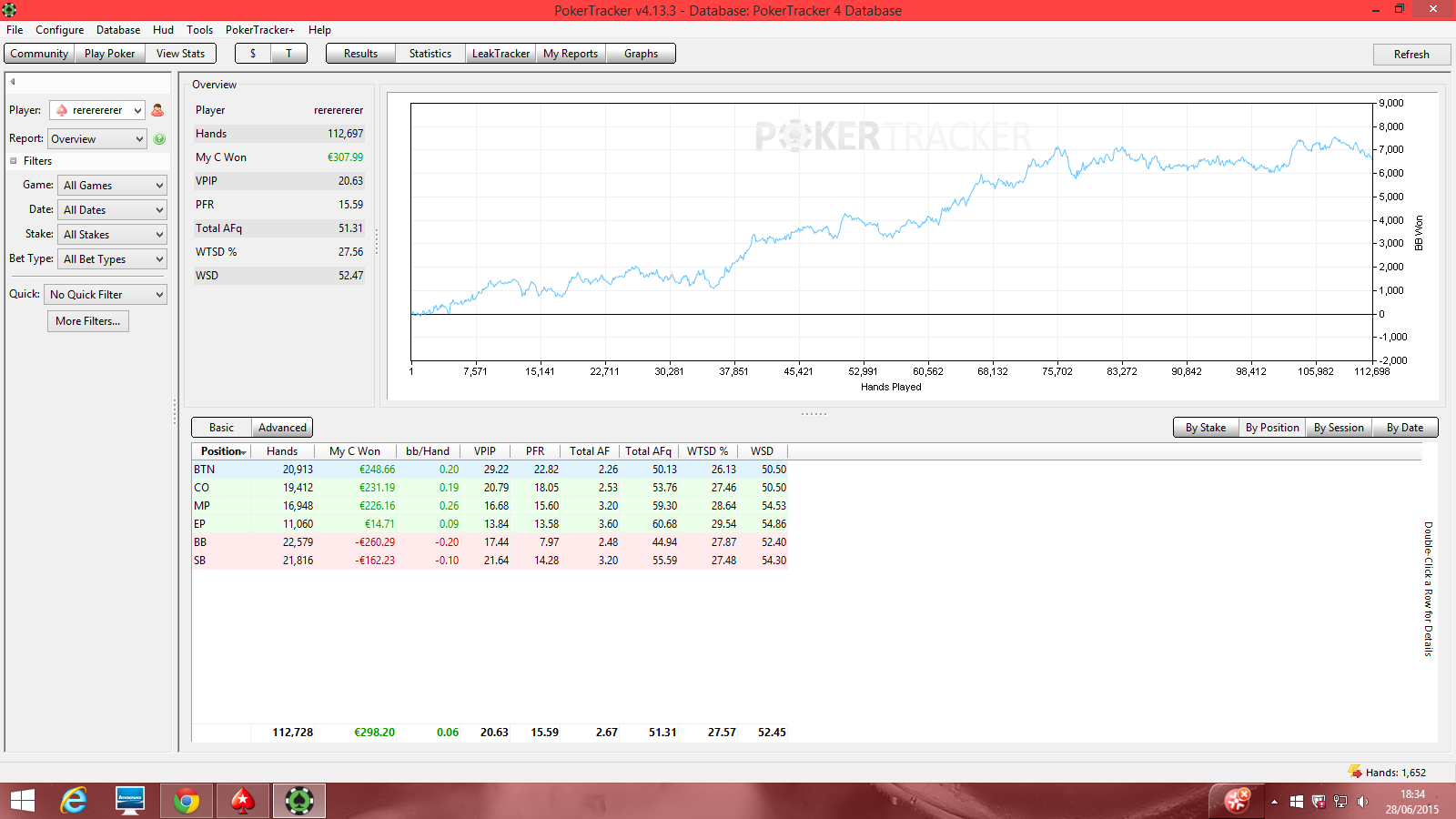Switch to cash game mode with the $ button
This screenshot has height=819, width=1456.
pyautogui.click(x=253, y=54)
